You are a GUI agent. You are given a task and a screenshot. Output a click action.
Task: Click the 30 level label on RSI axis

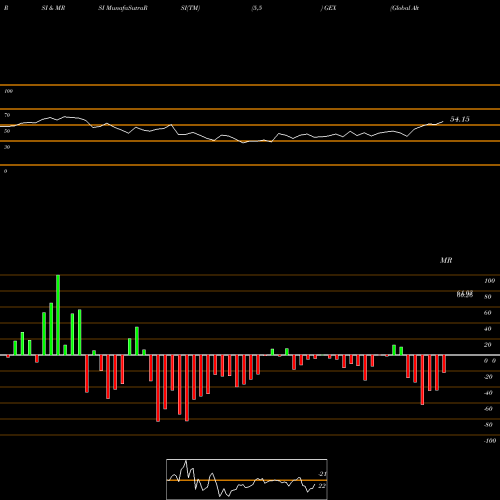tap(7, 147)
